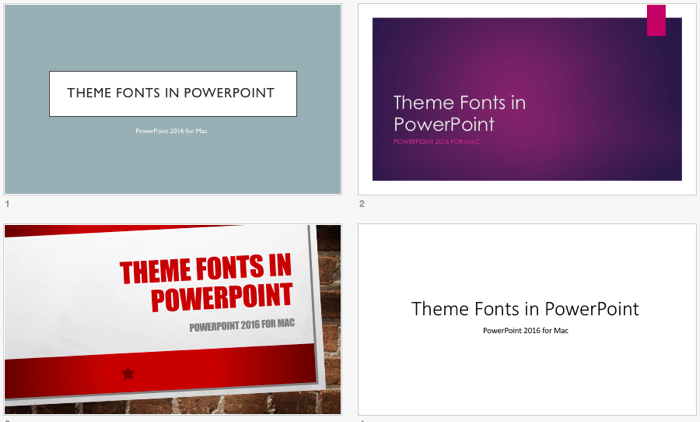700x422 pixels.
Task: Click the gray 'POWERPOINT 2016 FOR MAC' subtitle on the red slide
Action: pyautogui.click(x=242, y=325)
